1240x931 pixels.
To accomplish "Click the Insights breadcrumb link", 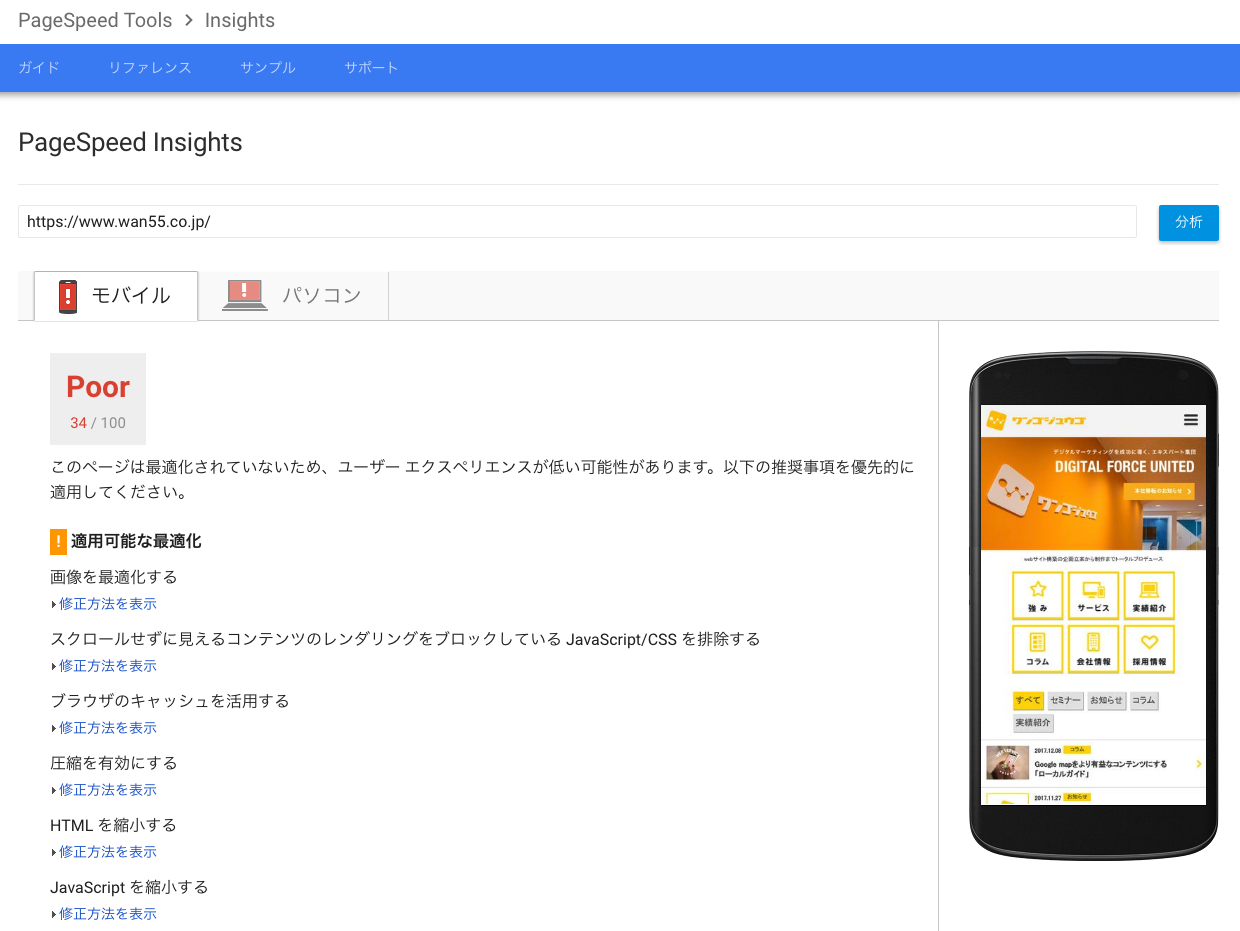I will click(x=240, y=20).
